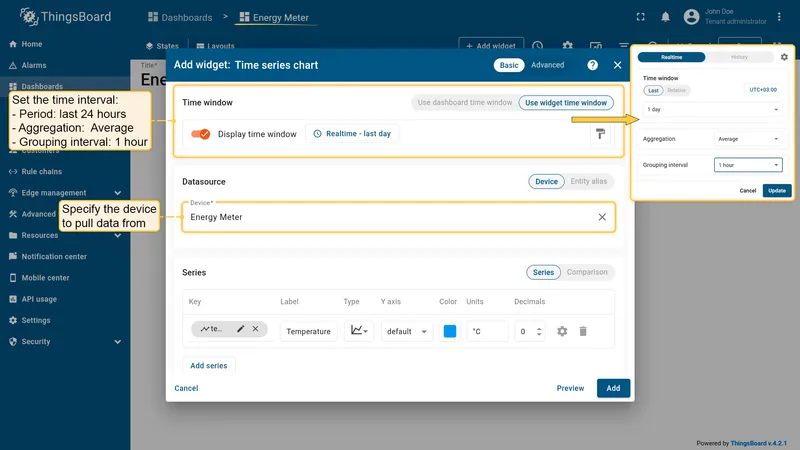The height and width of the screenshot is (450, 800).
Task: Clear the Energy Meter device field
Action: (602, 217)
